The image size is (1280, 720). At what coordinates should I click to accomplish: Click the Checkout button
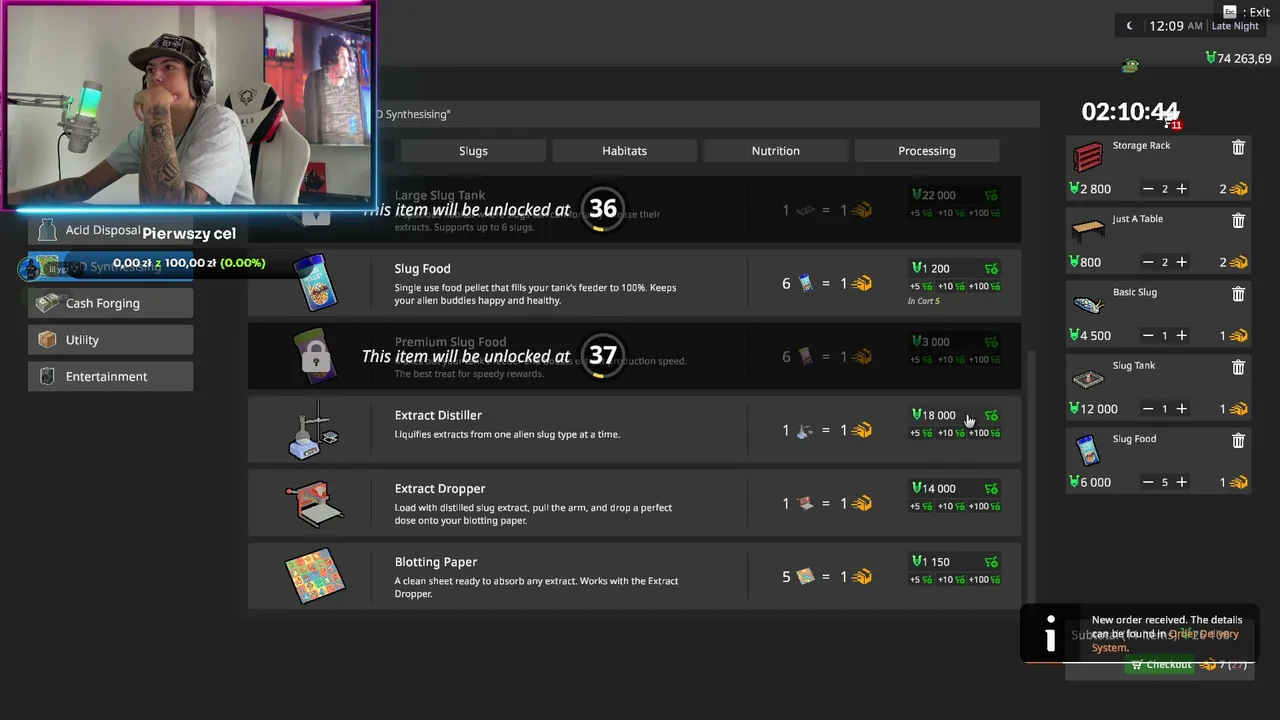click(1160, 665)
